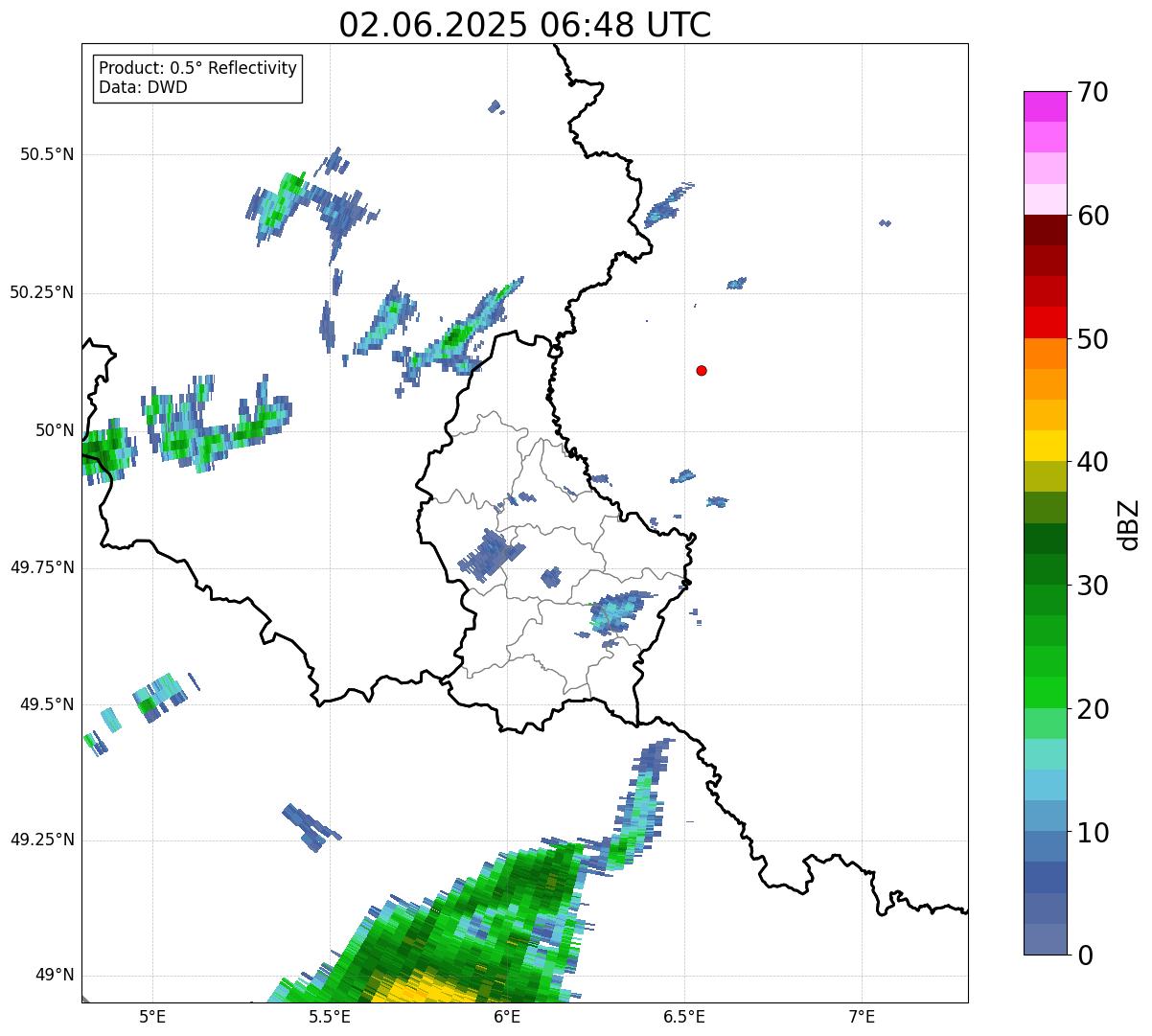Click the 49.5°N latitude label
Screen dimensions: 1152x1036
tap(47, 704)
